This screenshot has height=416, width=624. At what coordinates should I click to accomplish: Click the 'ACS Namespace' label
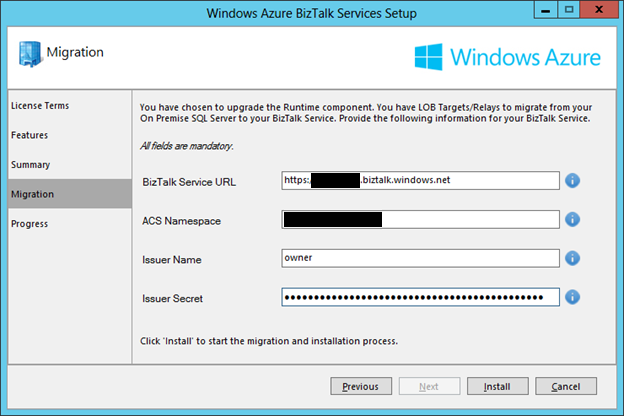(181, 221)
